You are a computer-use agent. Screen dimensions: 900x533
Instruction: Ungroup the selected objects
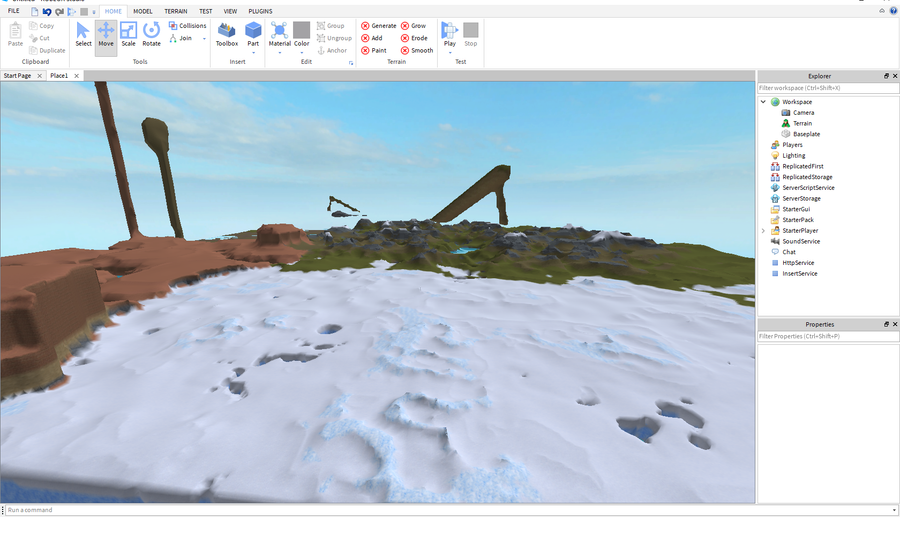point(334,38)
